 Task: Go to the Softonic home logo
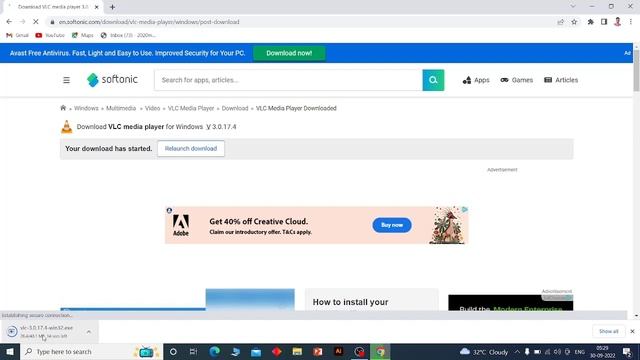point(112,80)
